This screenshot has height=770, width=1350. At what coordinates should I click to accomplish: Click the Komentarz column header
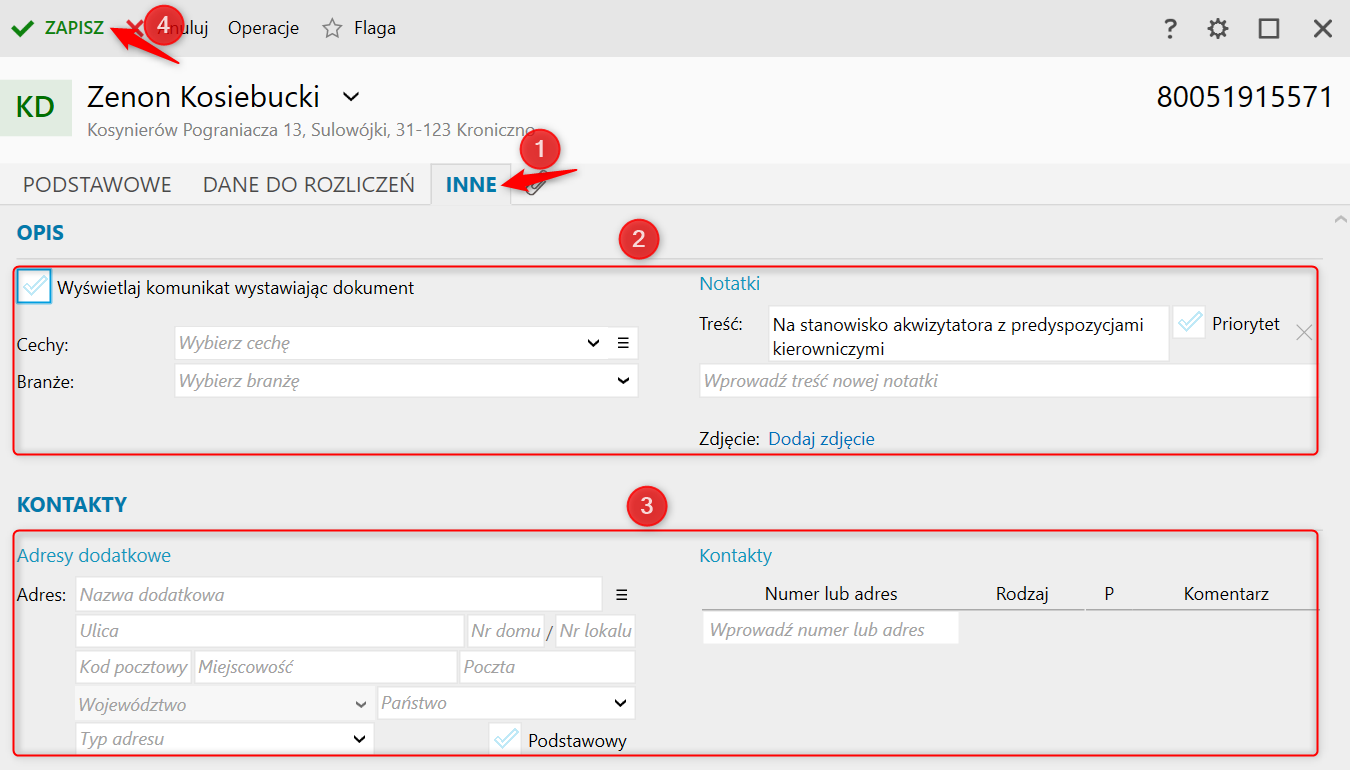1226,594
